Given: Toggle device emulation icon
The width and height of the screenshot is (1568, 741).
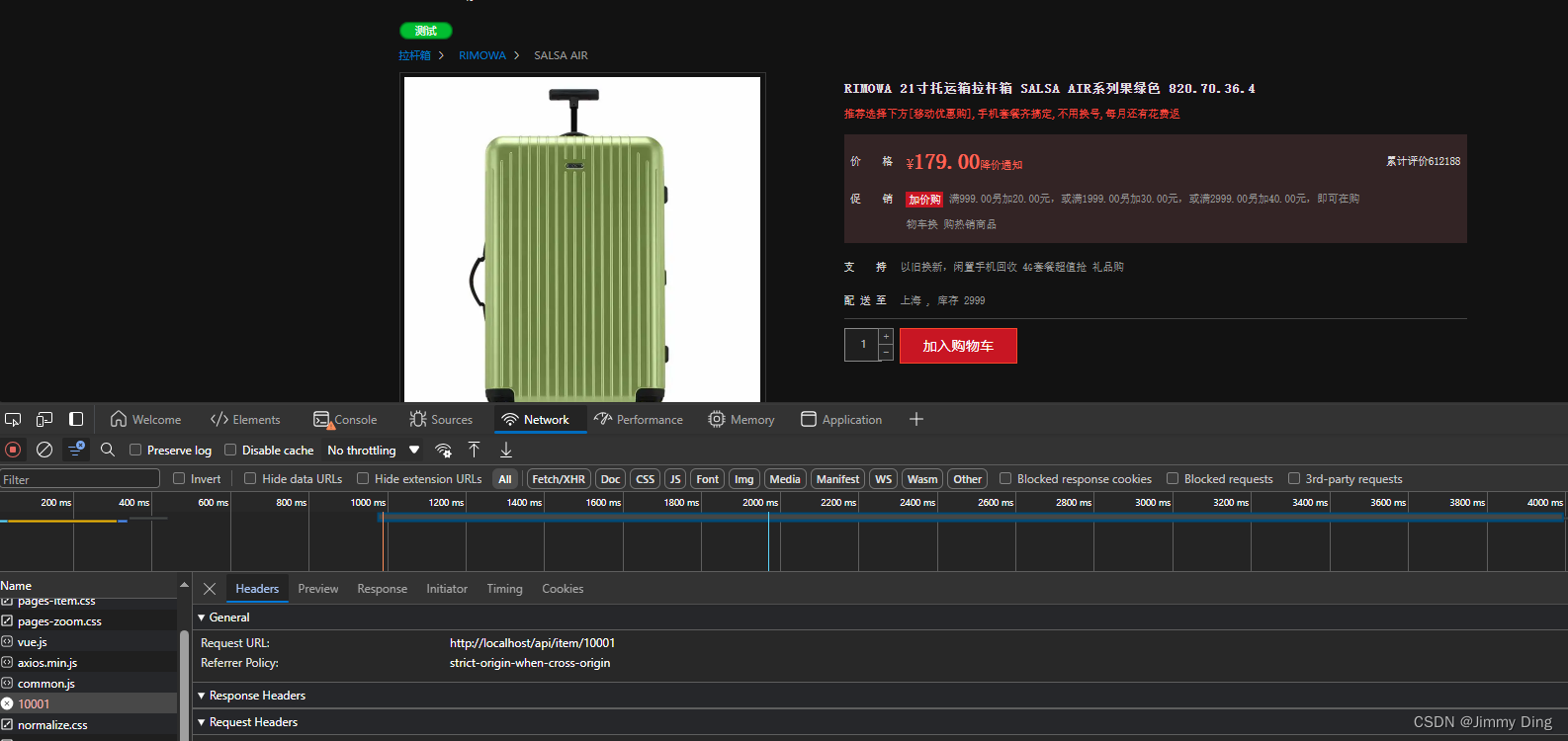Looking at the screenshot, I should (x=44, y=420).
